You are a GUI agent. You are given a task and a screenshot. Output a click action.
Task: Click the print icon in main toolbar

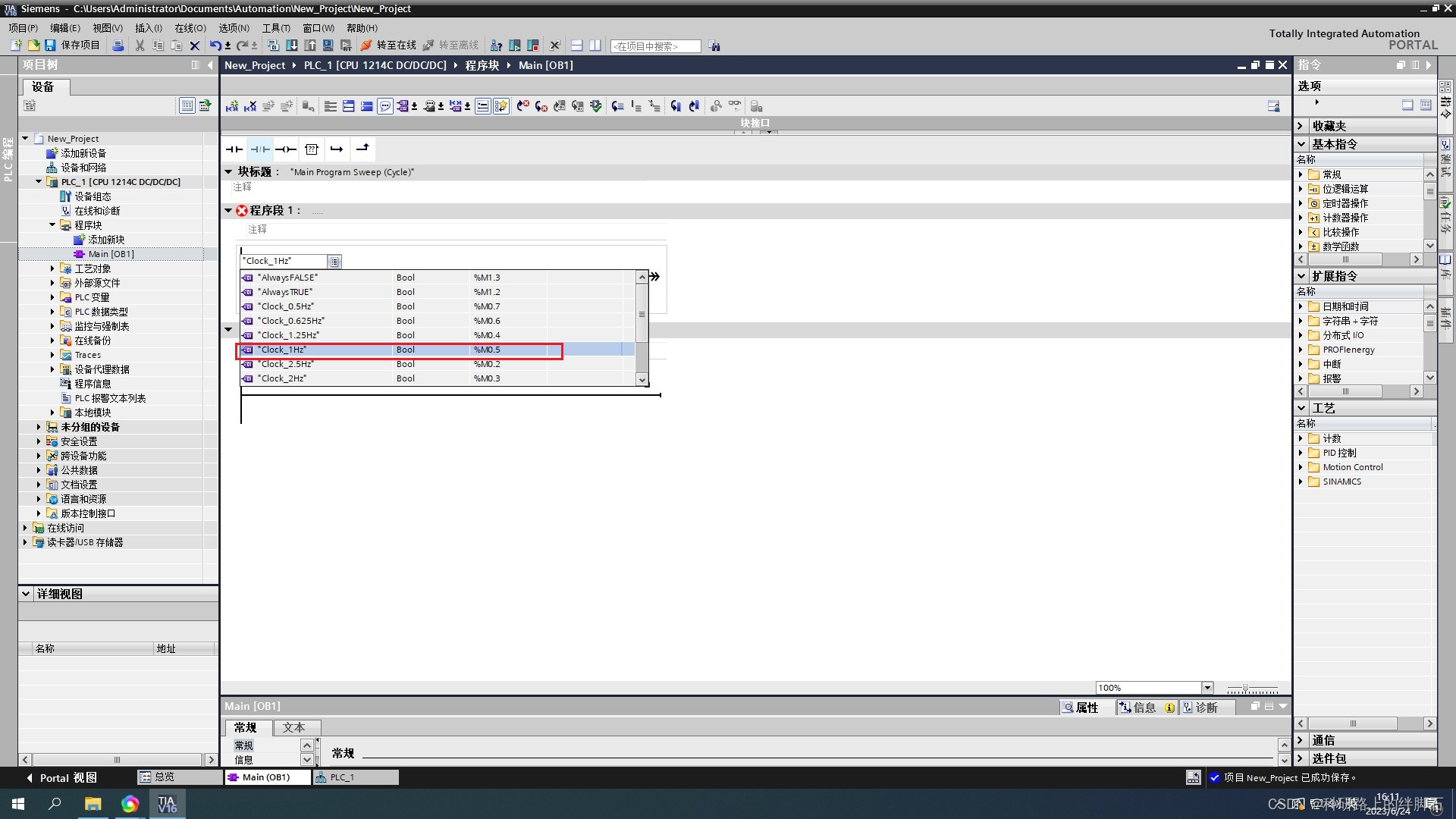tap(118, 45)
